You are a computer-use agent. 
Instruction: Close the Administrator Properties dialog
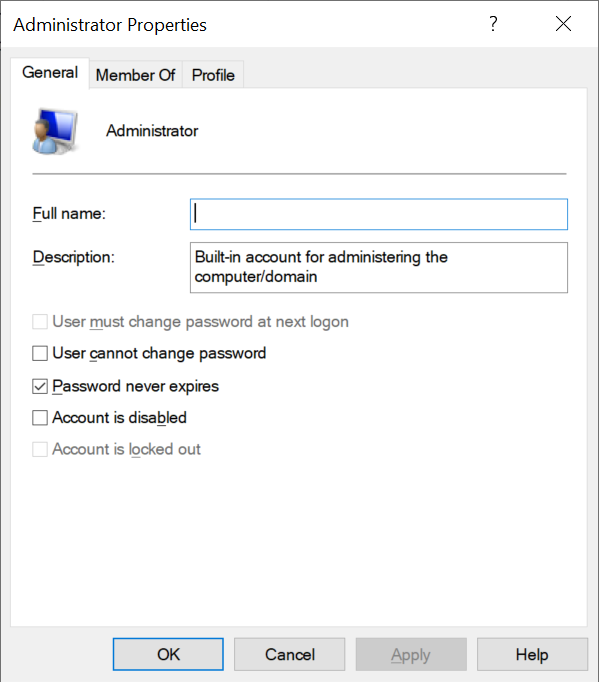(563, 23)
